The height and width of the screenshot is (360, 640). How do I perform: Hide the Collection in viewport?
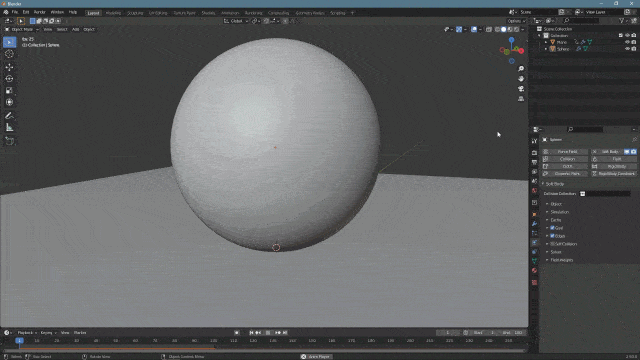(x=627, y=36)
